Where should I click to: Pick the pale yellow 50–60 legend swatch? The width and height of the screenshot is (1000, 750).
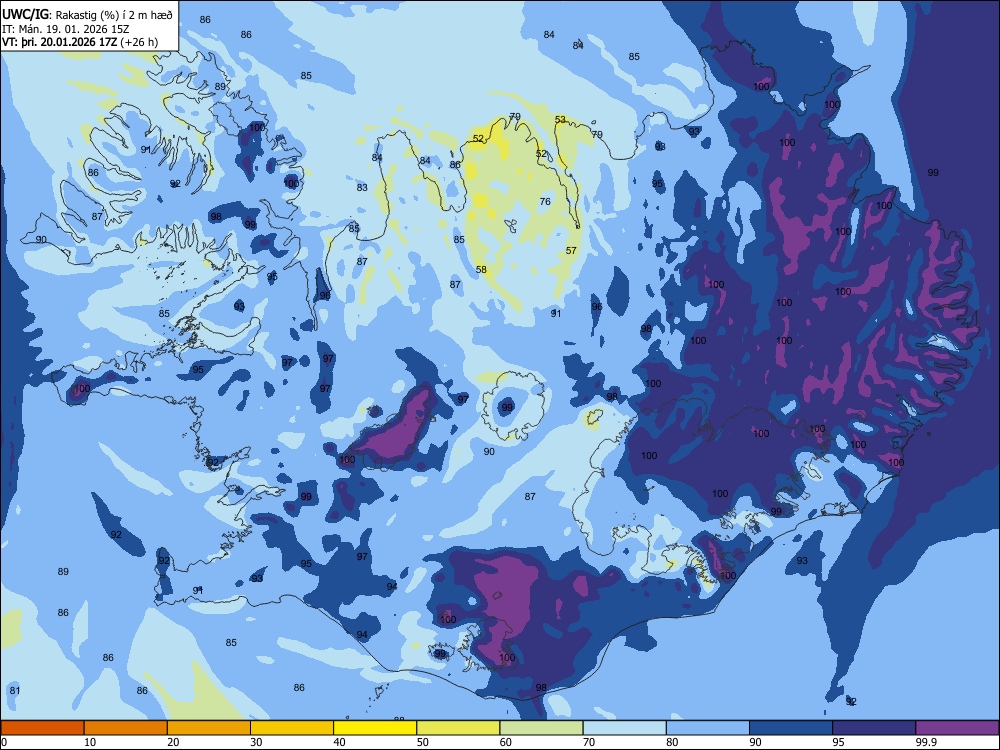point(459,728)
